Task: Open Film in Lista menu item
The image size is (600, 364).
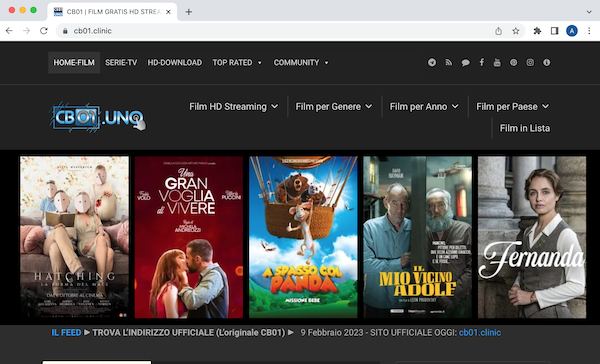Action: click(525, 128)
